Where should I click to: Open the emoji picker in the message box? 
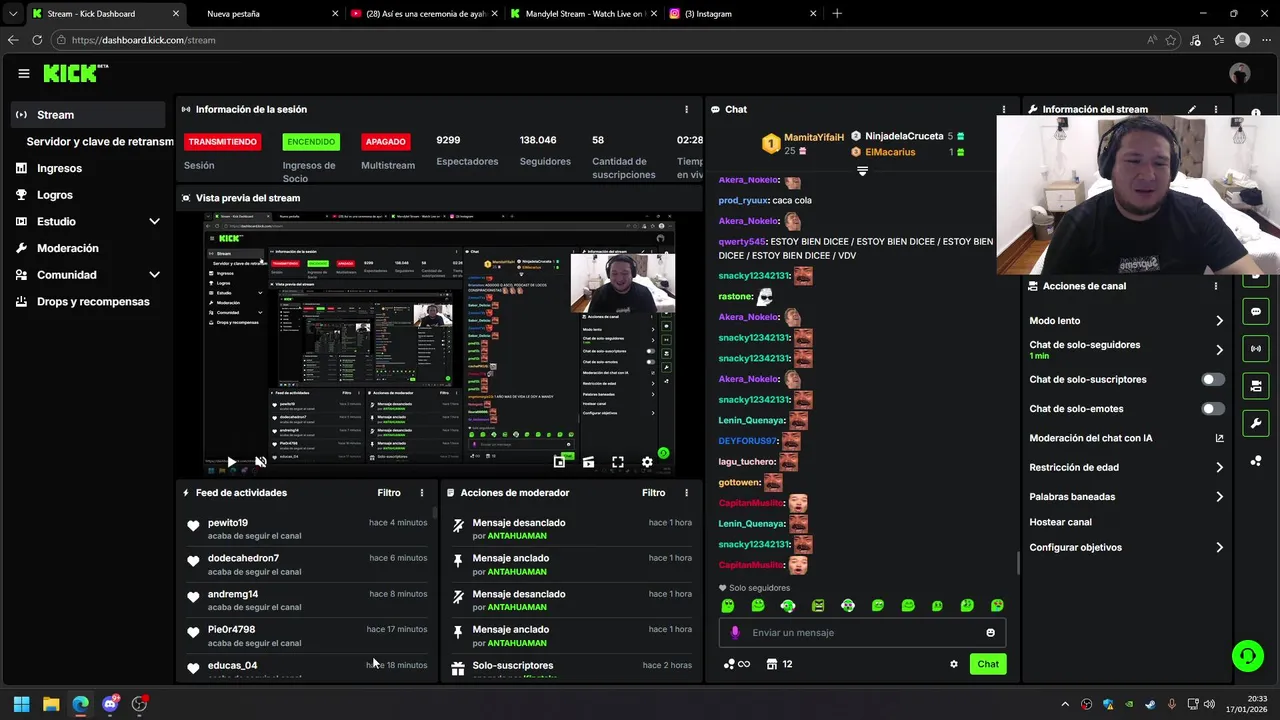991,633
